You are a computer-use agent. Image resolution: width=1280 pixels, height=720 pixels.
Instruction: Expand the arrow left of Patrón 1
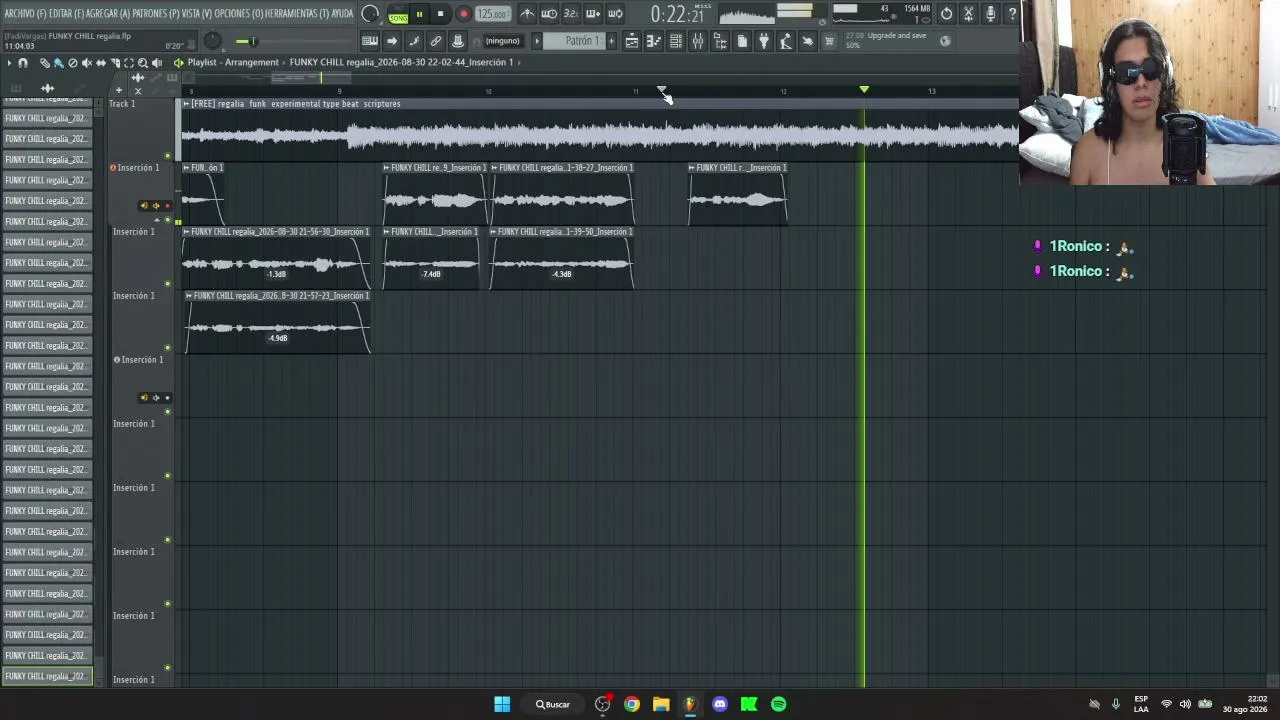[x=537, y=41]
